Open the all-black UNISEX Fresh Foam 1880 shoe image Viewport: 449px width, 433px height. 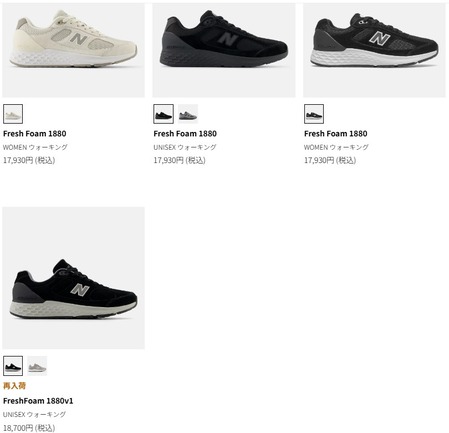pos(224,50)
